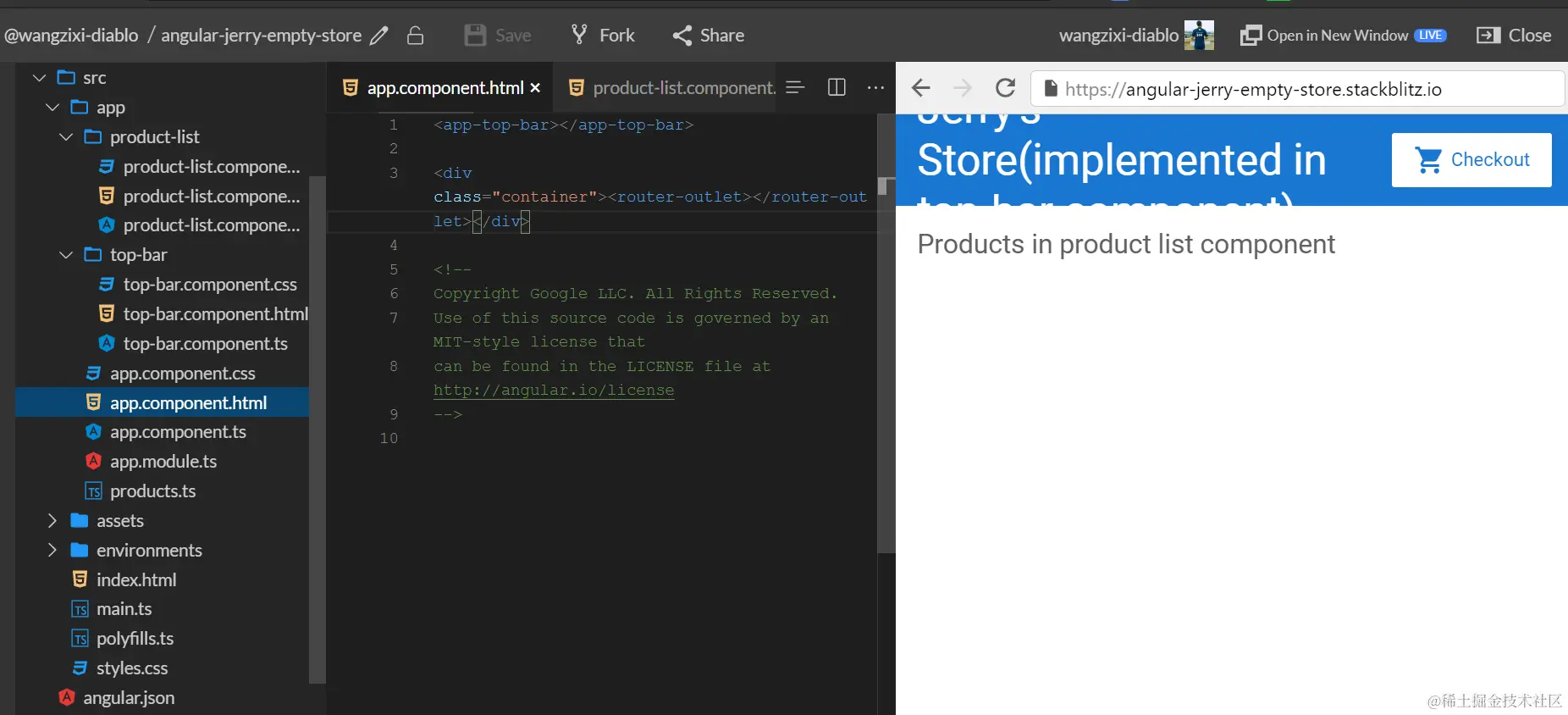Open wangzixi-diablo user avatar
Viewport: 1568px width, 715px height.
(1198, 36)
